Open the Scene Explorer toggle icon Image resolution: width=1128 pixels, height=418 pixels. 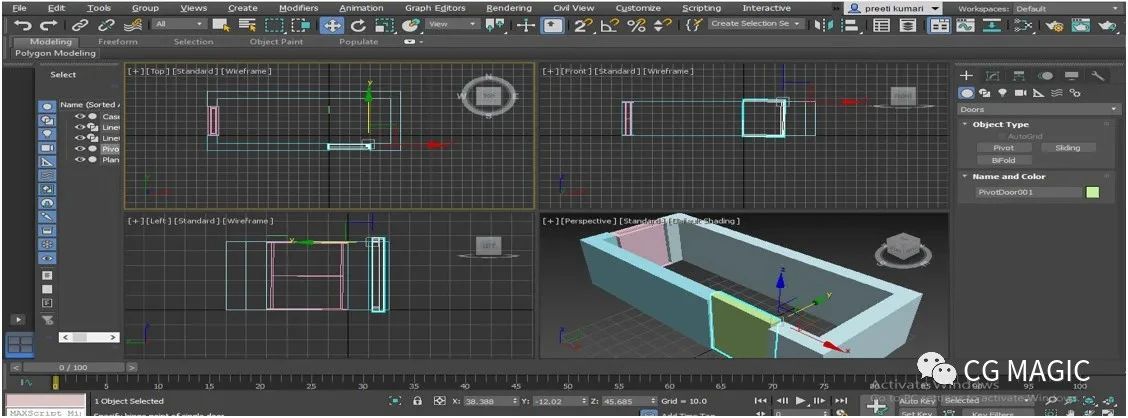click(882, 25)
